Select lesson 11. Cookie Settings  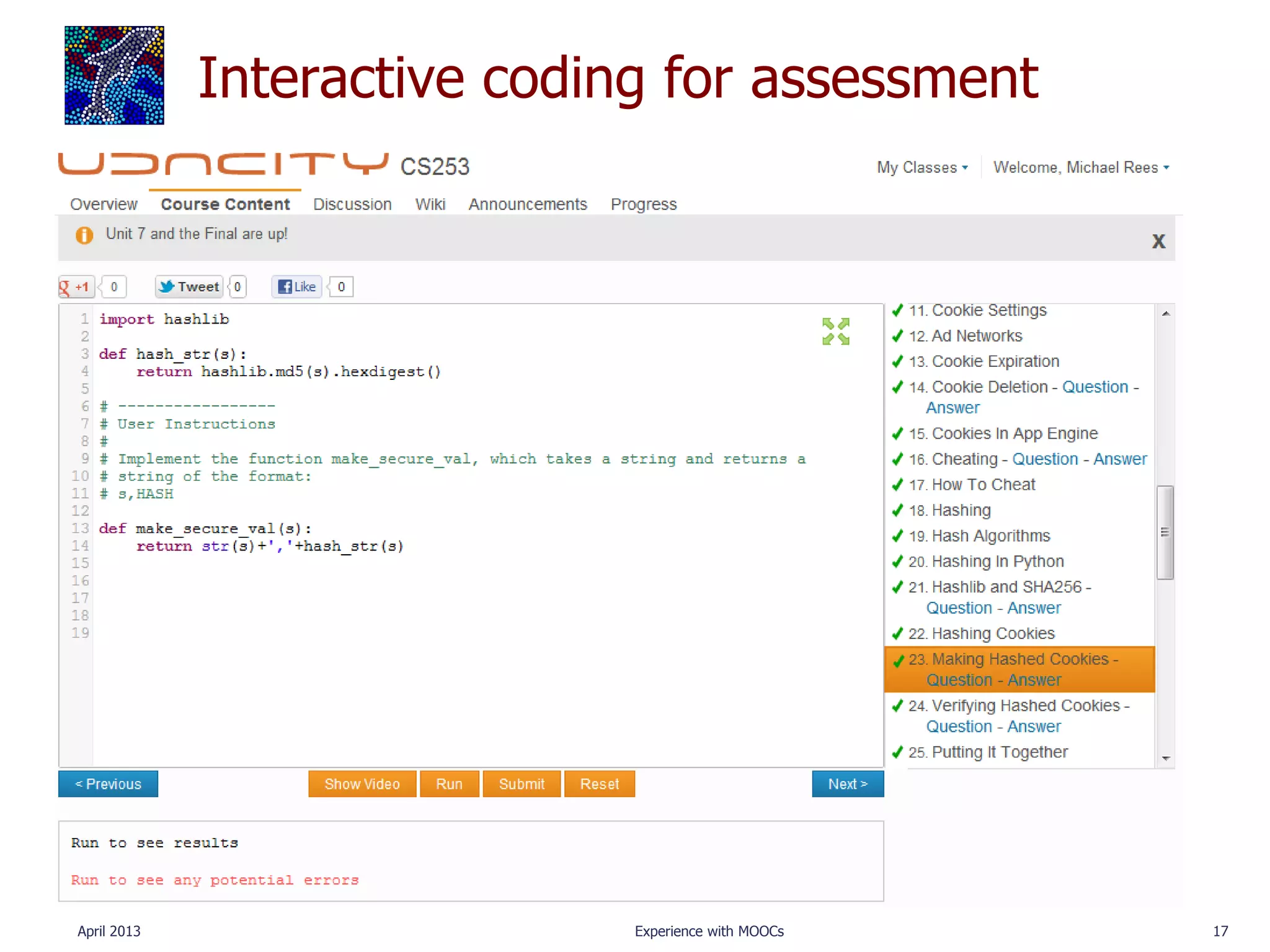[977, 310]
